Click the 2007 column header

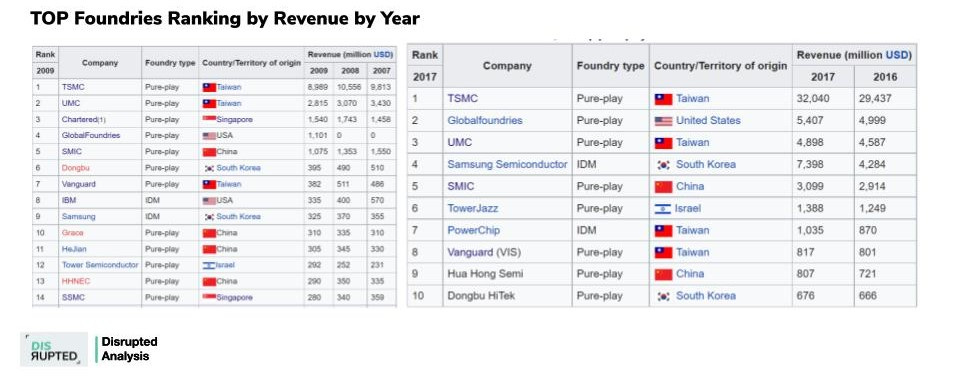pyautogui.click(x=381, y=71)
